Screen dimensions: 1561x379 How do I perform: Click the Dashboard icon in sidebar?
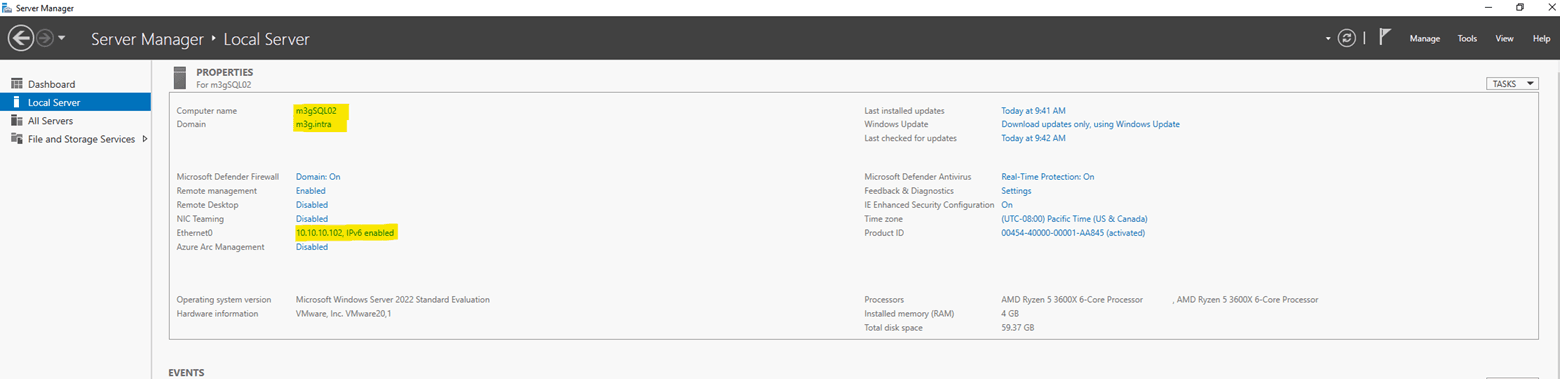point(16,84)
